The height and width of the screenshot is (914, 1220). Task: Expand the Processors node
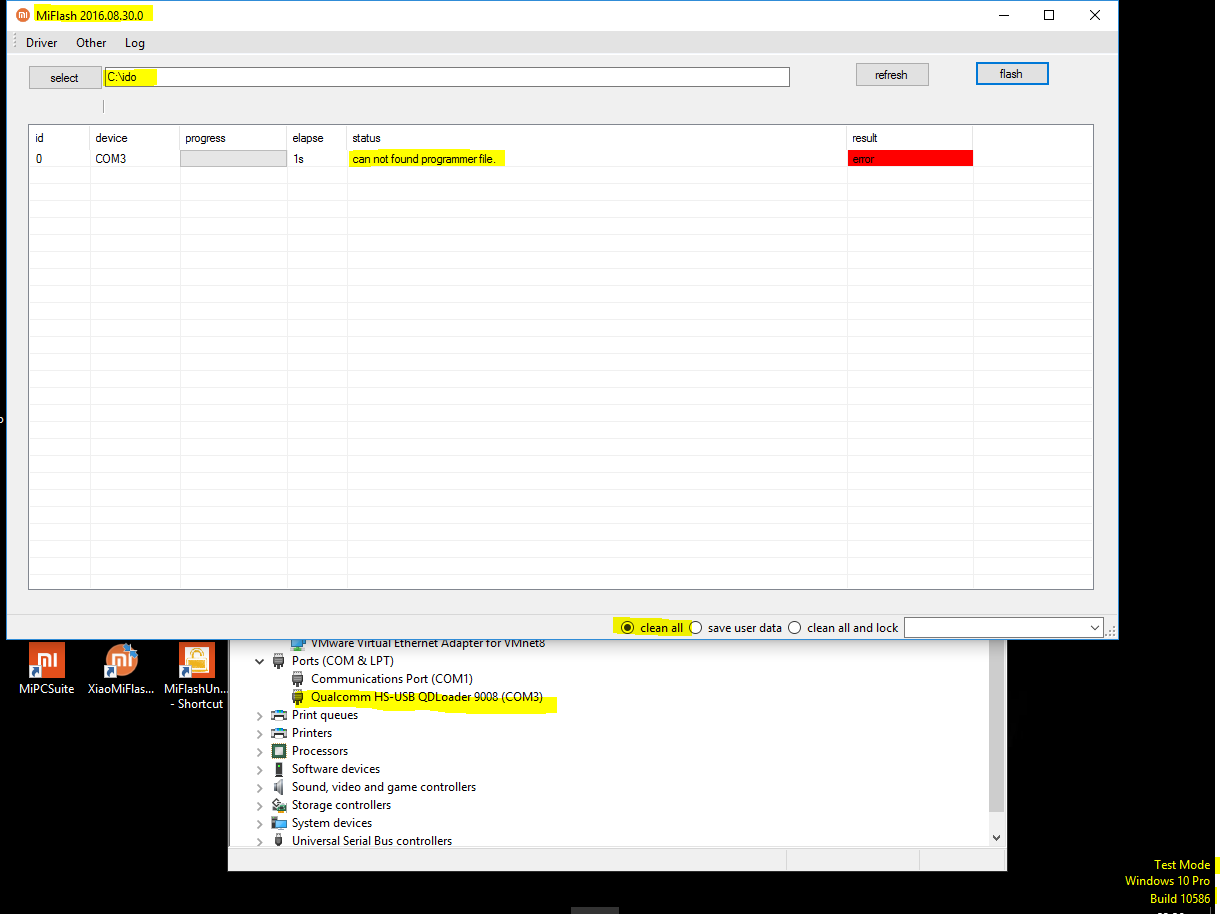click(260, 751)
